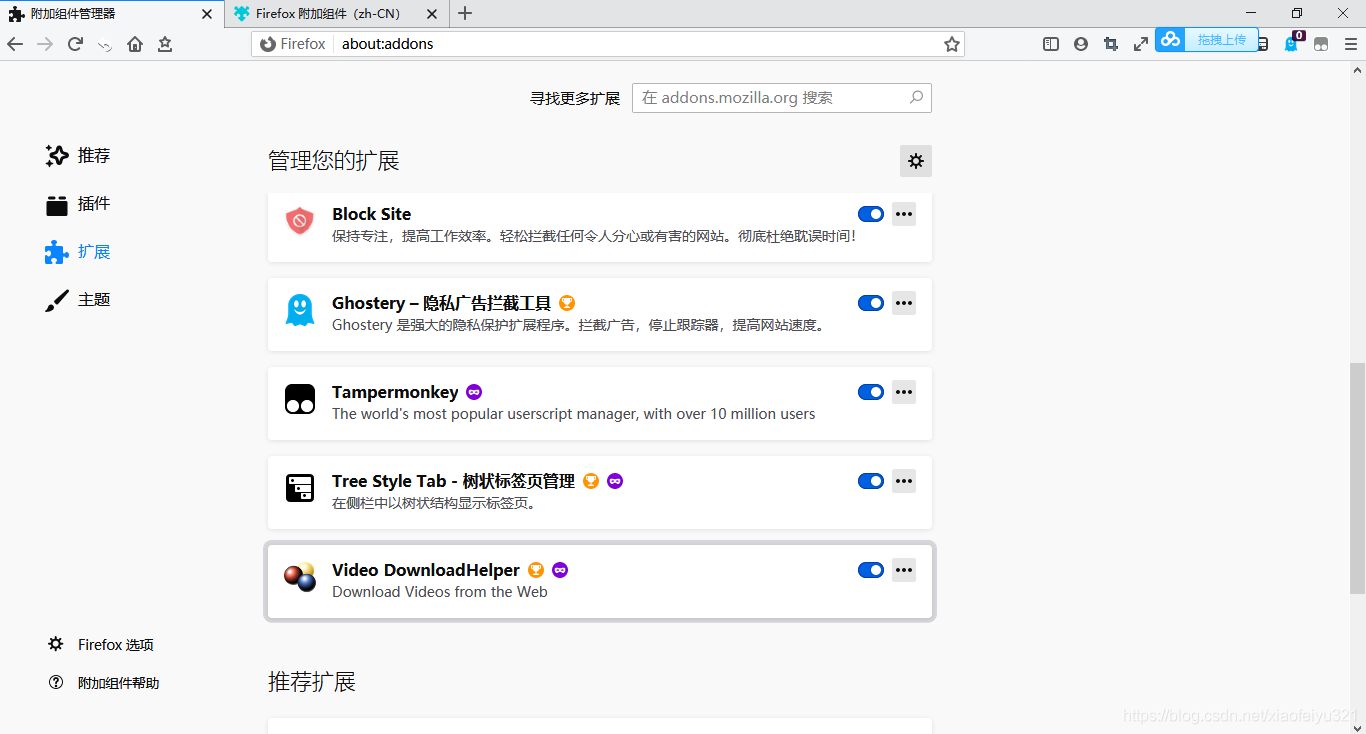This screenshot has height=734, width=1366.
Task: Open Firefox 选项 link
Action: click(101, 645)
